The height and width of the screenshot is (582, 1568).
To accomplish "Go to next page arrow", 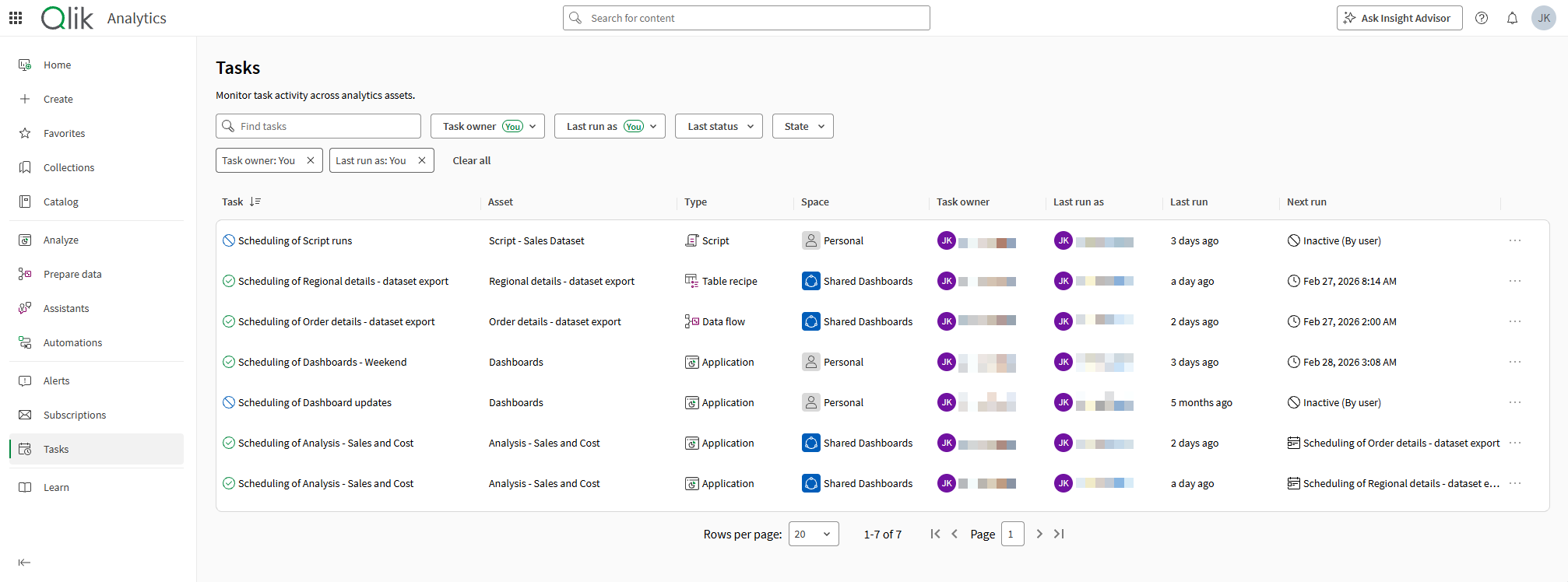I will (x=1039, y=534).
